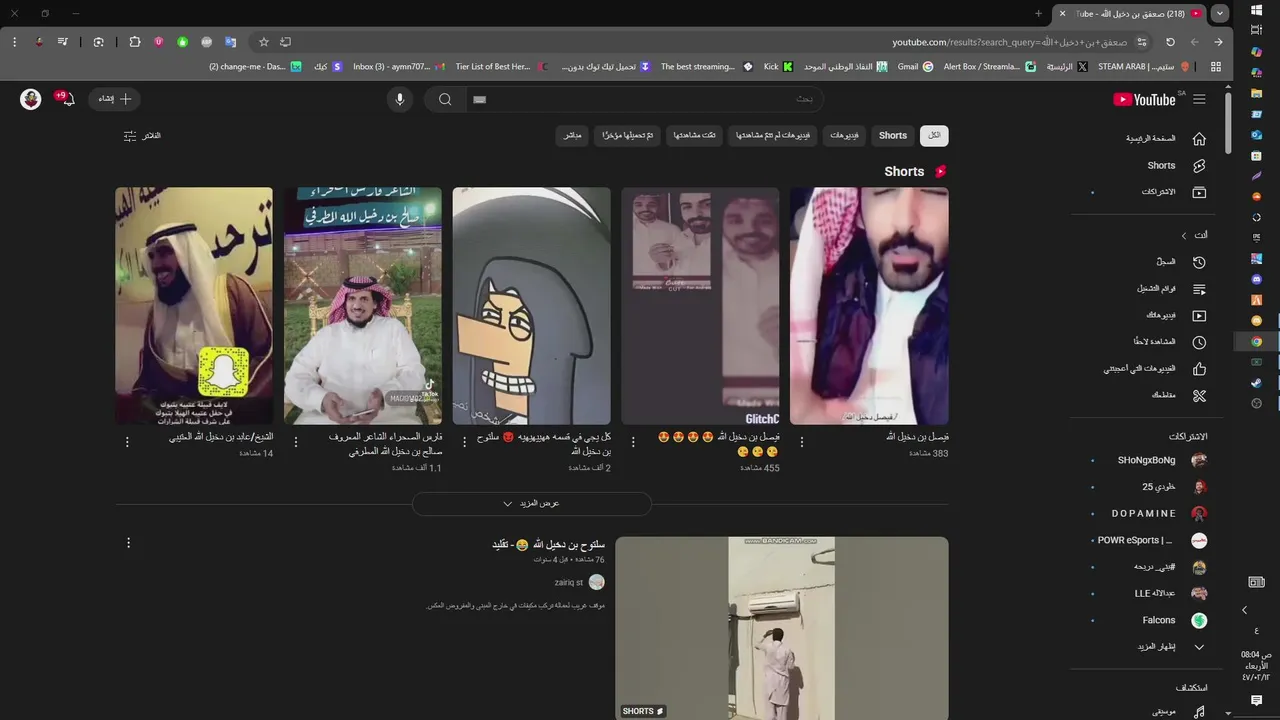Select the Watched (تمّت مشاهدتها) chip
This screenshot has height=720, width=1280.
tap(694, 136)
